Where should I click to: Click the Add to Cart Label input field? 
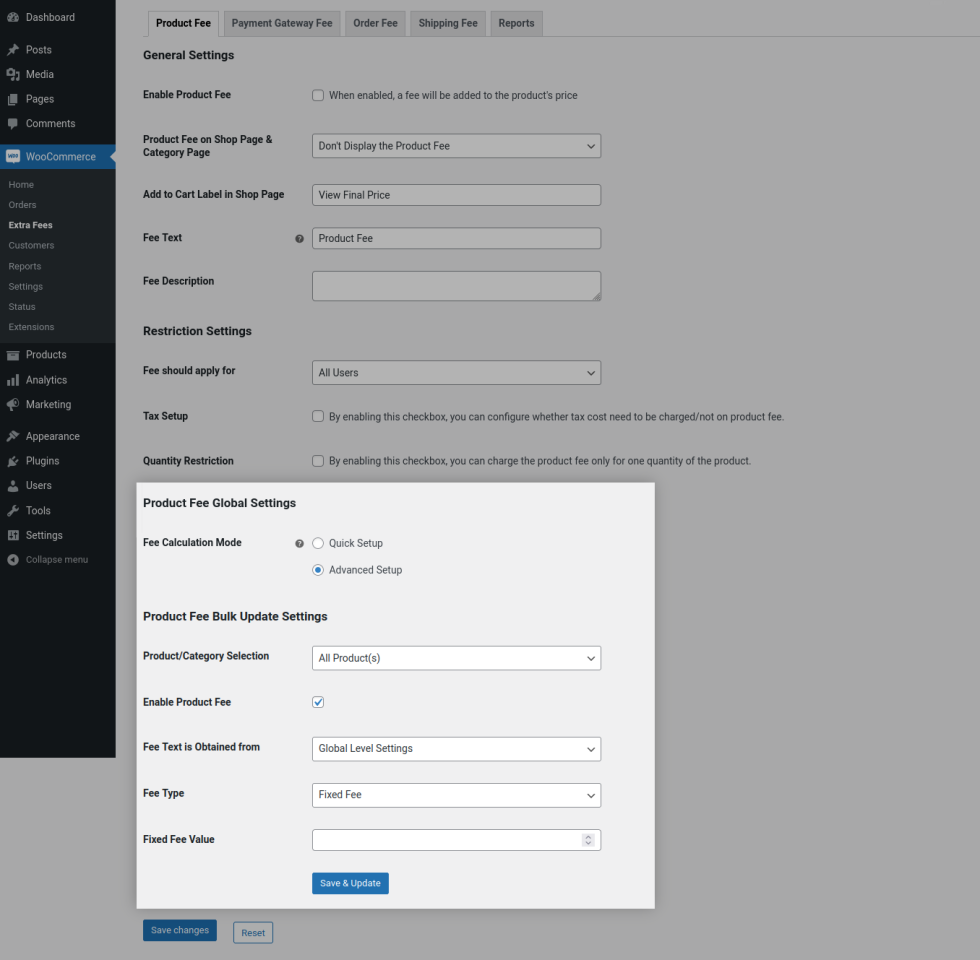pyautogui.click(x=456, y=195)
